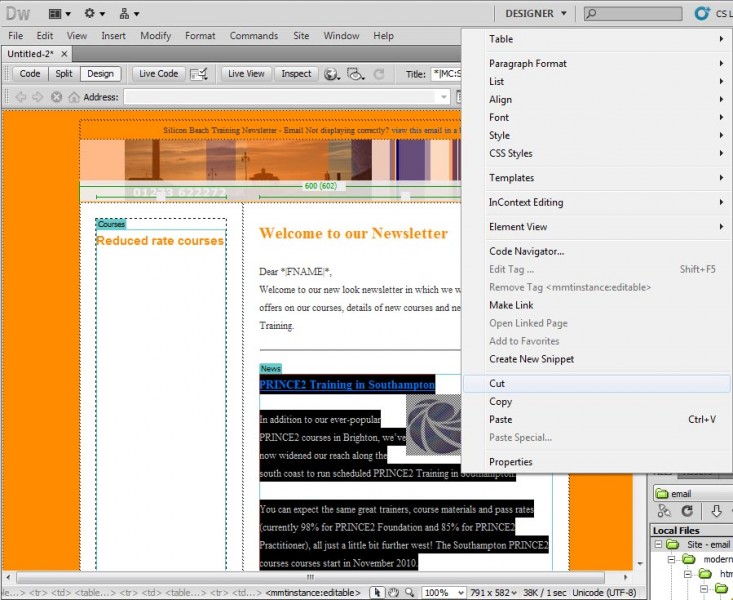Screen dimensions: 733x600
Task: Click the Refresh icon in Files panel
Action: (688, 511)
